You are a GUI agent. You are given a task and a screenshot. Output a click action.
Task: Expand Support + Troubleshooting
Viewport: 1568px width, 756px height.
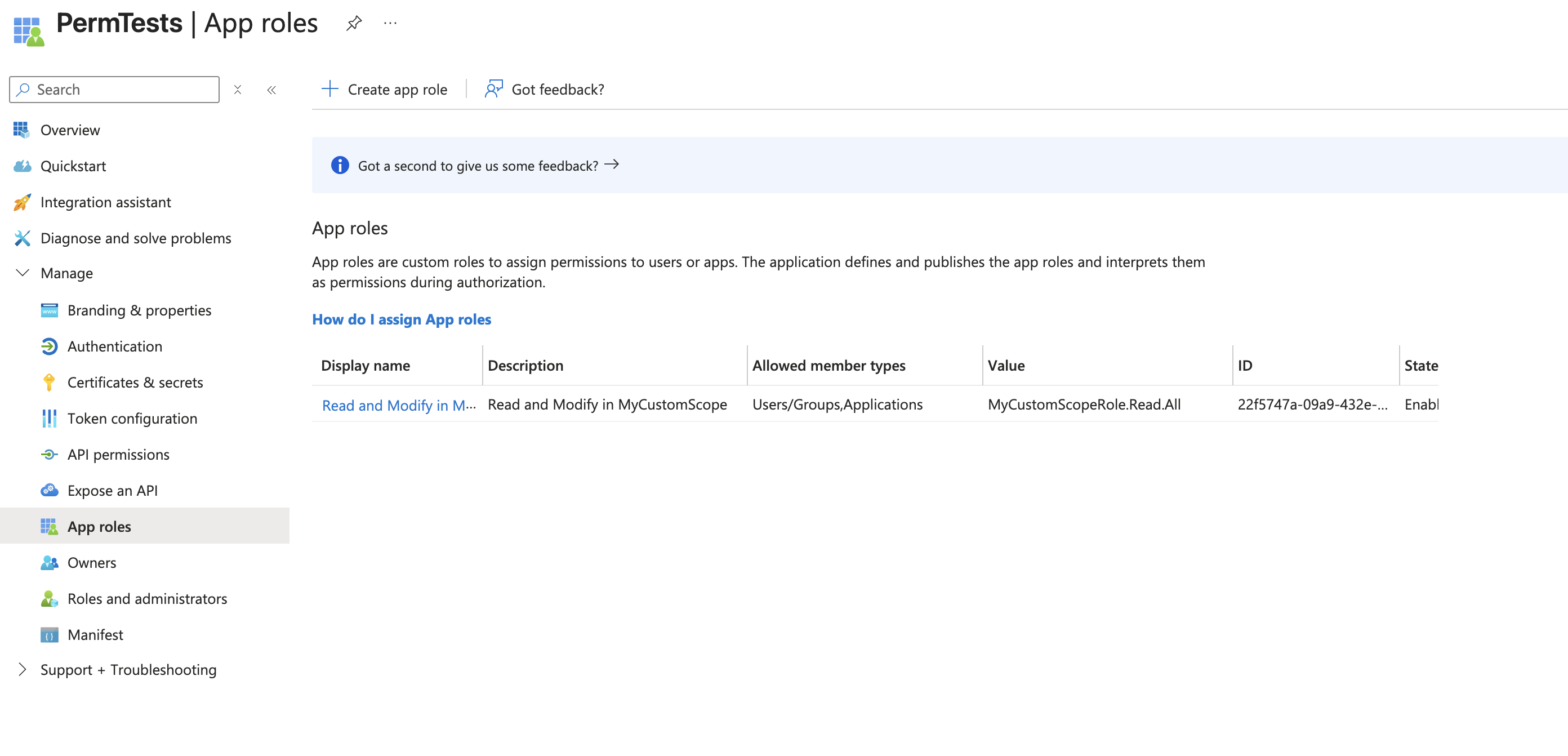[x=22, y=670]
